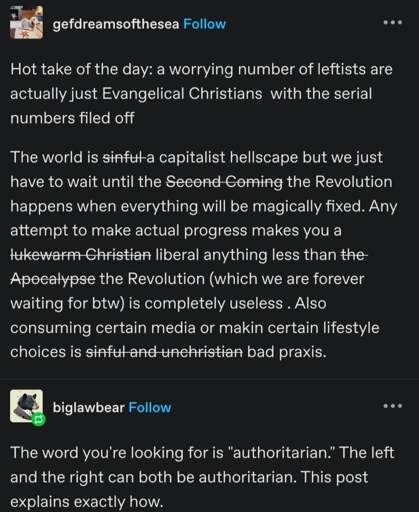The width and height of the screenshot is (419, 512).
Task: Open biglawbear's bear avatar
Action: (26, 406)
